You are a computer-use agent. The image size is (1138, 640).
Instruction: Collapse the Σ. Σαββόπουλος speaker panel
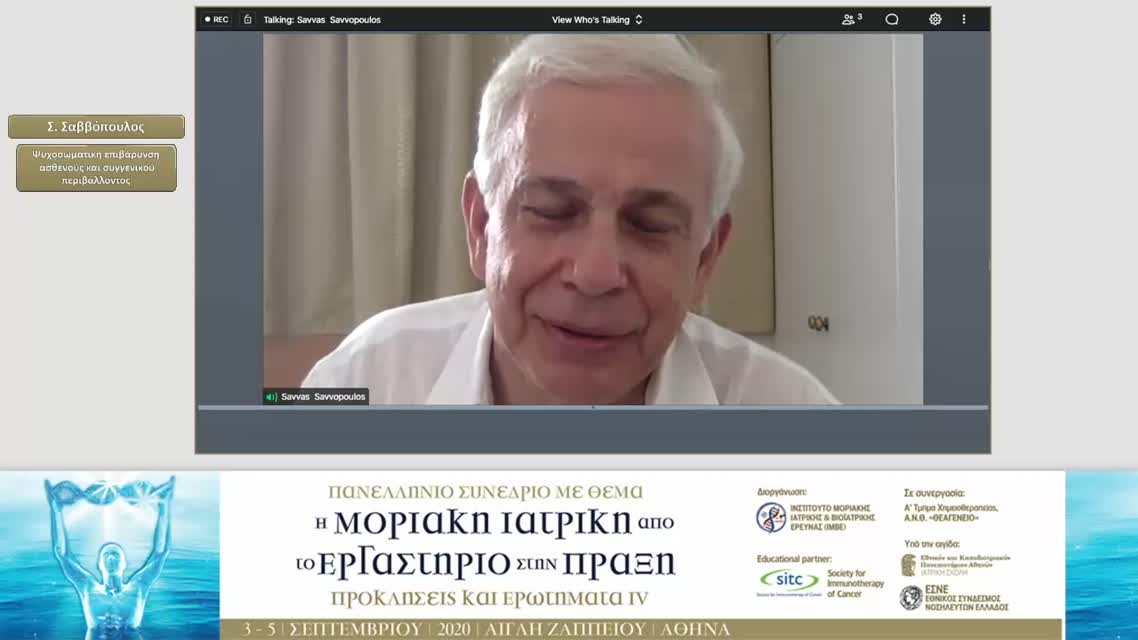pyautogui.click(x=95, y=126)
